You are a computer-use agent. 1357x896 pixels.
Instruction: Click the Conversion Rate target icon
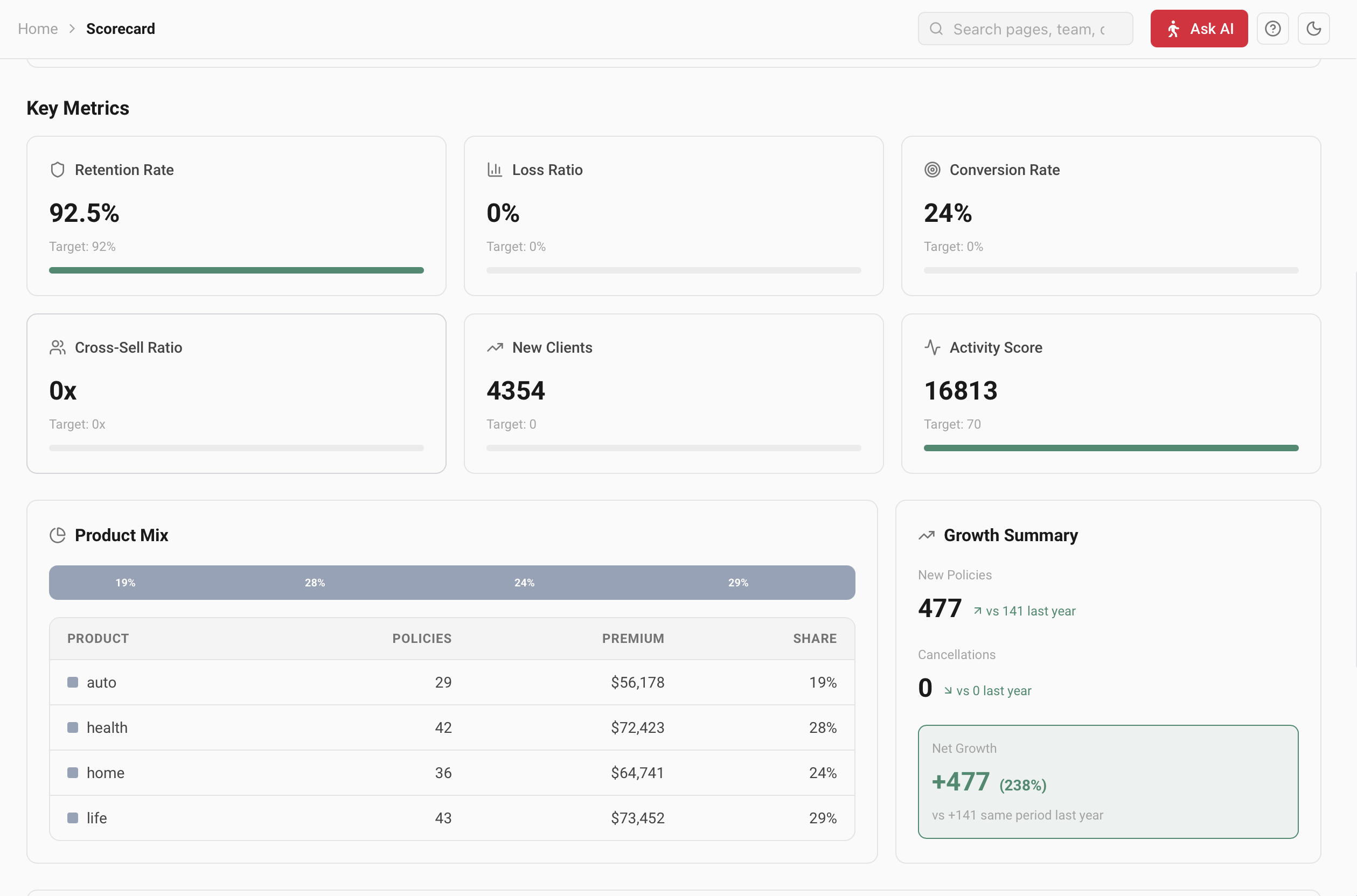(x=932, y=170)
